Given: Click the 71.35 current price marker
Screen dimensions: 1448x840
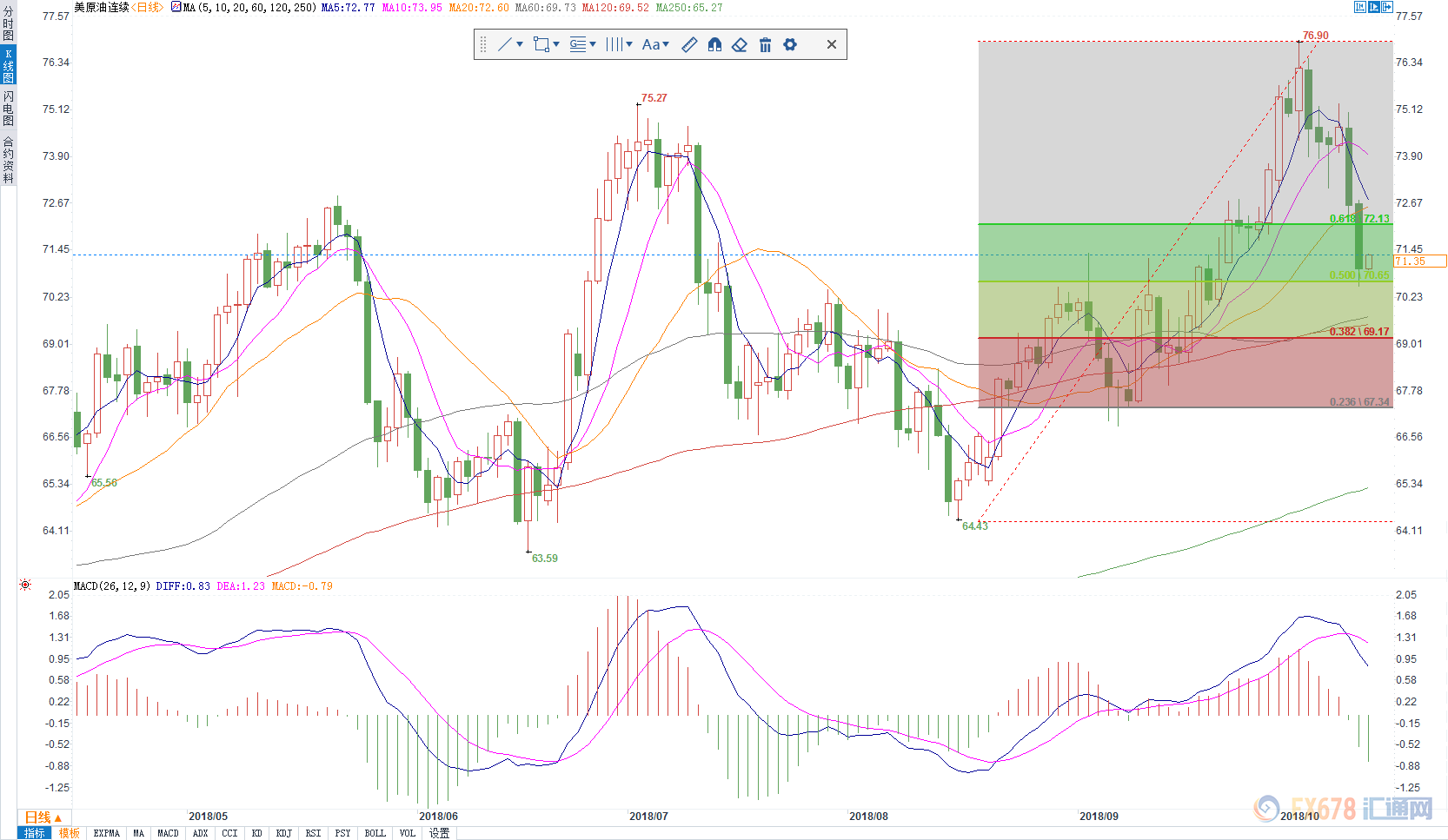Looking at the screenshot, I should [1420, 261].
